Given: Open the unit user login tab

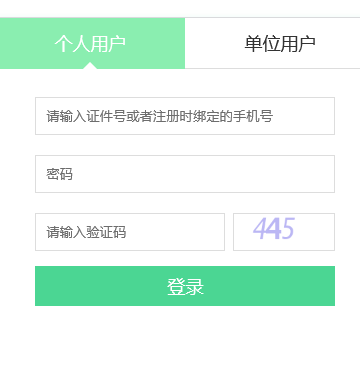Looking at the screenshot, I should click(272, 43).
